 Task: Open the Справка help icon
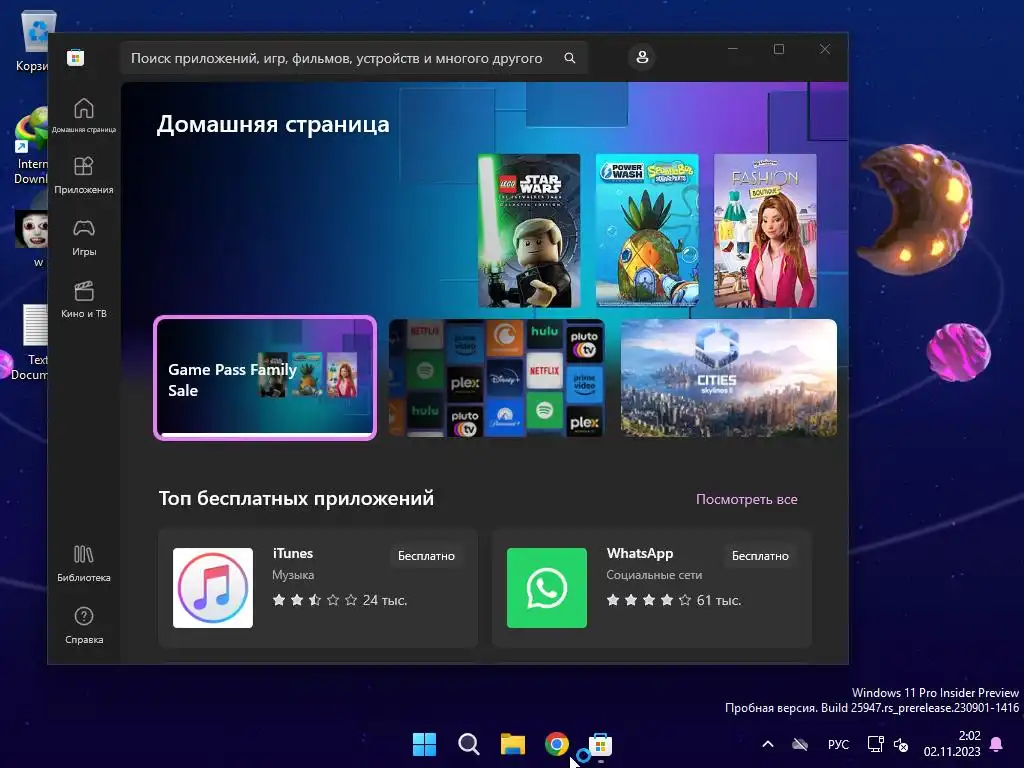pyautogui.click(x=84, y=625)
